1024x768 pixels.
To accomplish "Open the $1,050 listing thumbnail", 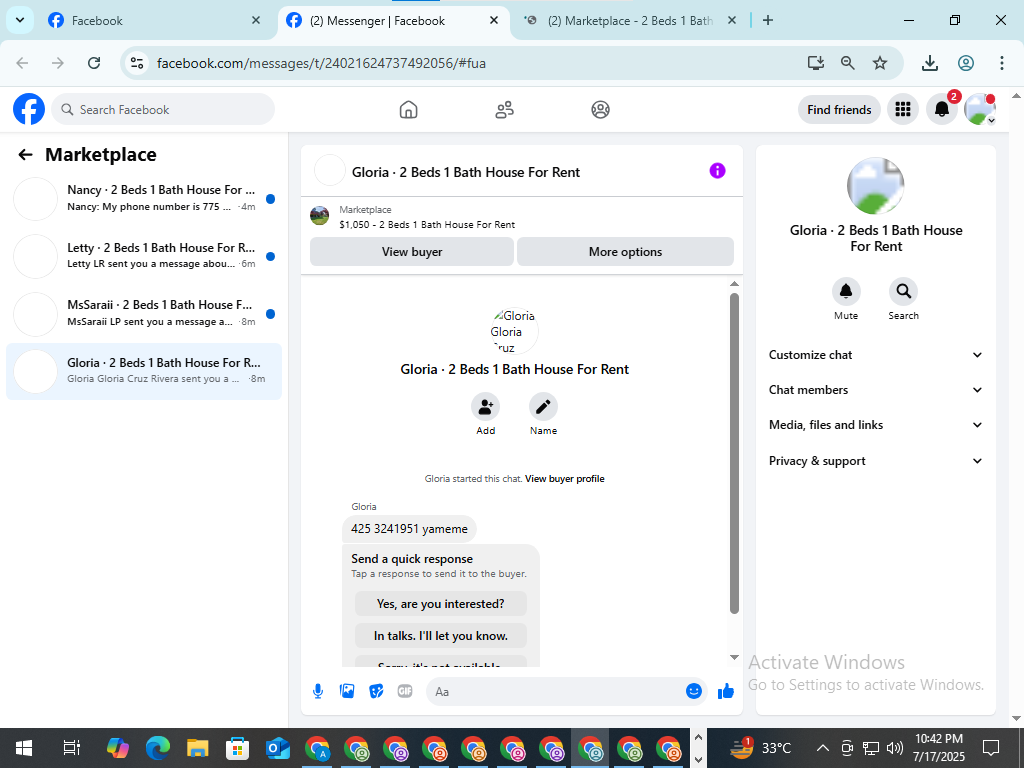I will point(319,216).
